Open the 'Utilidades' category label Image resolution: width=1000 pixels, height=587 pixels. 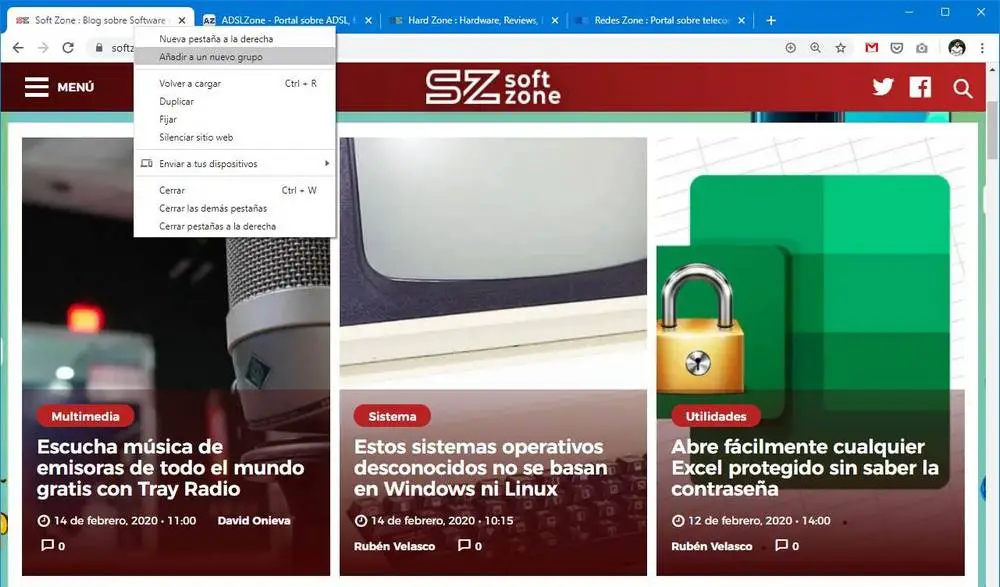point(716,417)
